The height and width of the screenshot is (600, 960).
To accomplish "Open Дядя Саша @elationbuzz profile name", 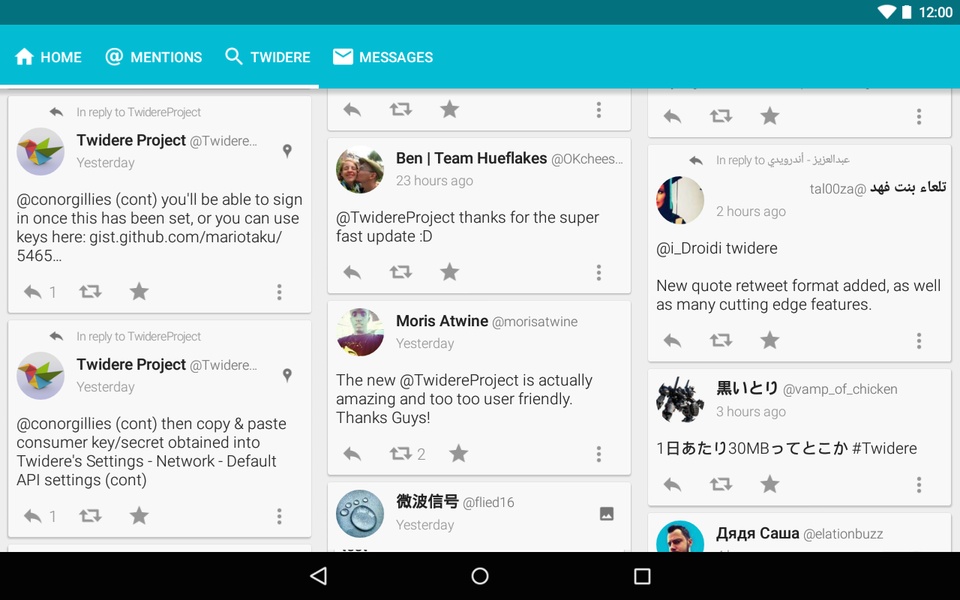I will [x=800, y=533].
